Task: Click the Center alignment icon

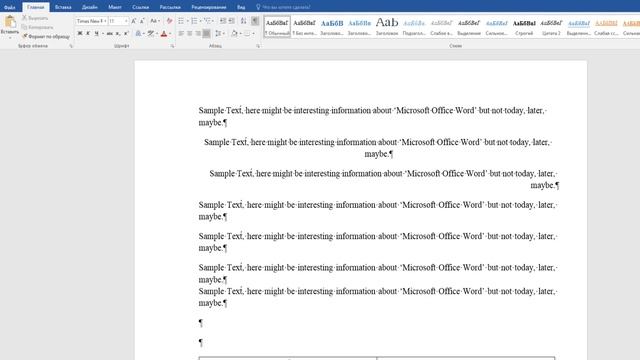Action: point(189,33)
